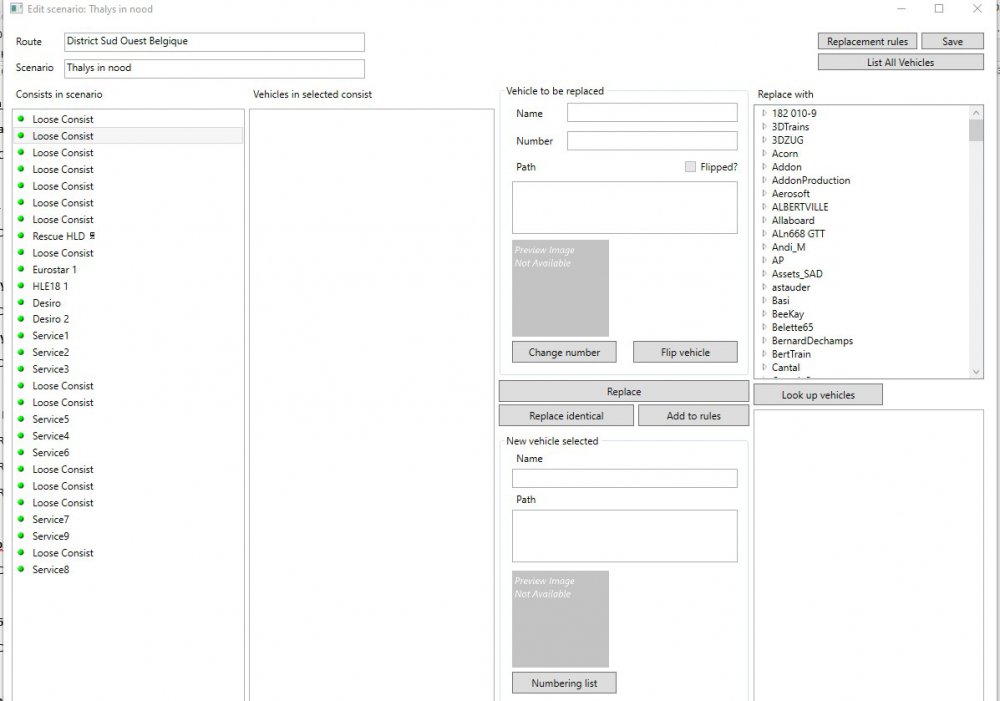Screen dimensions: 1000x701
Task: Click the Preview Image Not Available placeholder
Action: [x=561, y=288]
